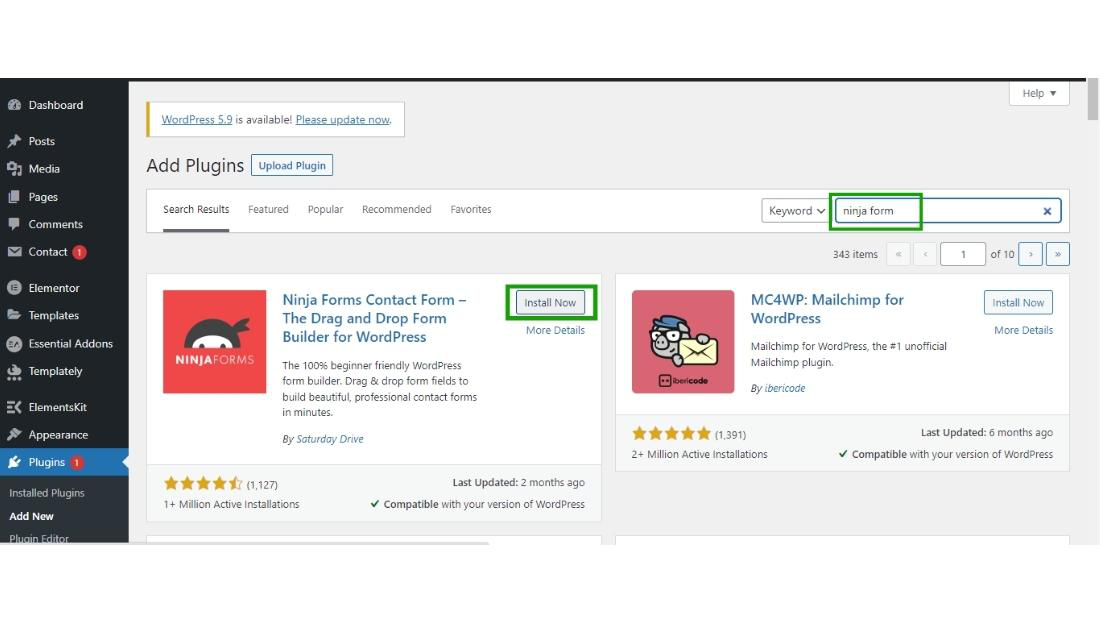Go to next page of results
Image resolution: width=1100 pixels, height=619 pixels.
tap(1031, 254)
